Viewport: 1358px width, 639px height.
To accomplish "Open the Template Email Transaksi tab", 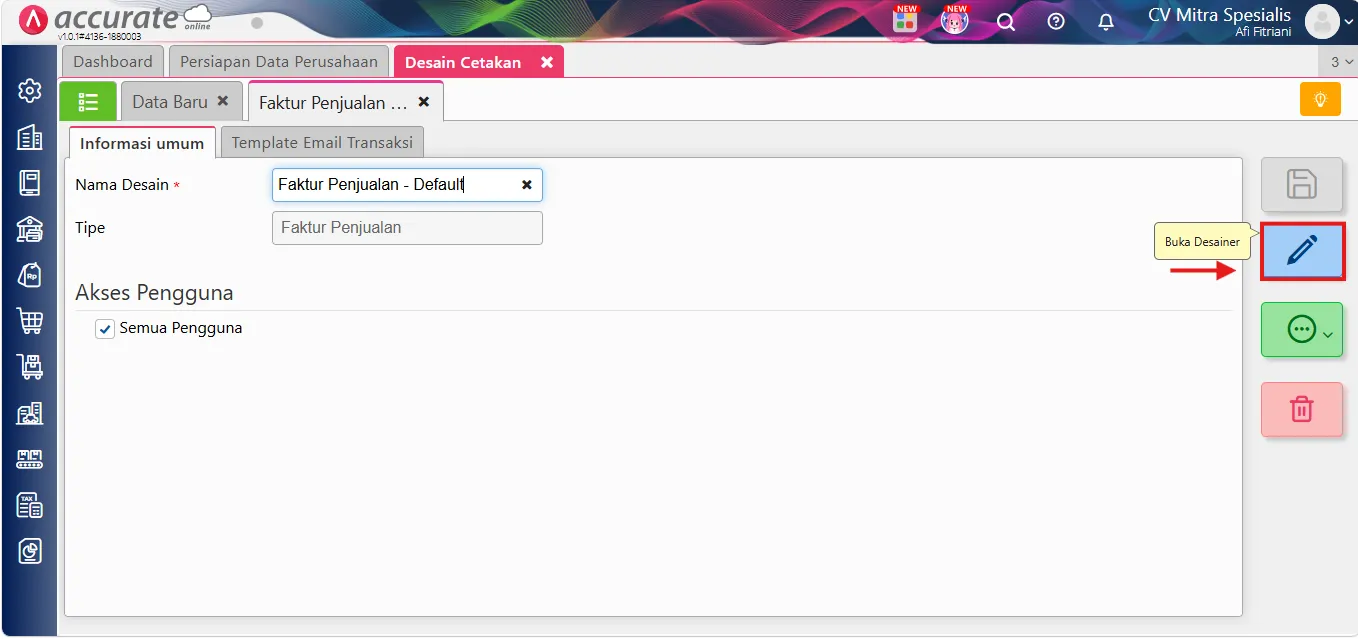I will (x=322, y=143).
